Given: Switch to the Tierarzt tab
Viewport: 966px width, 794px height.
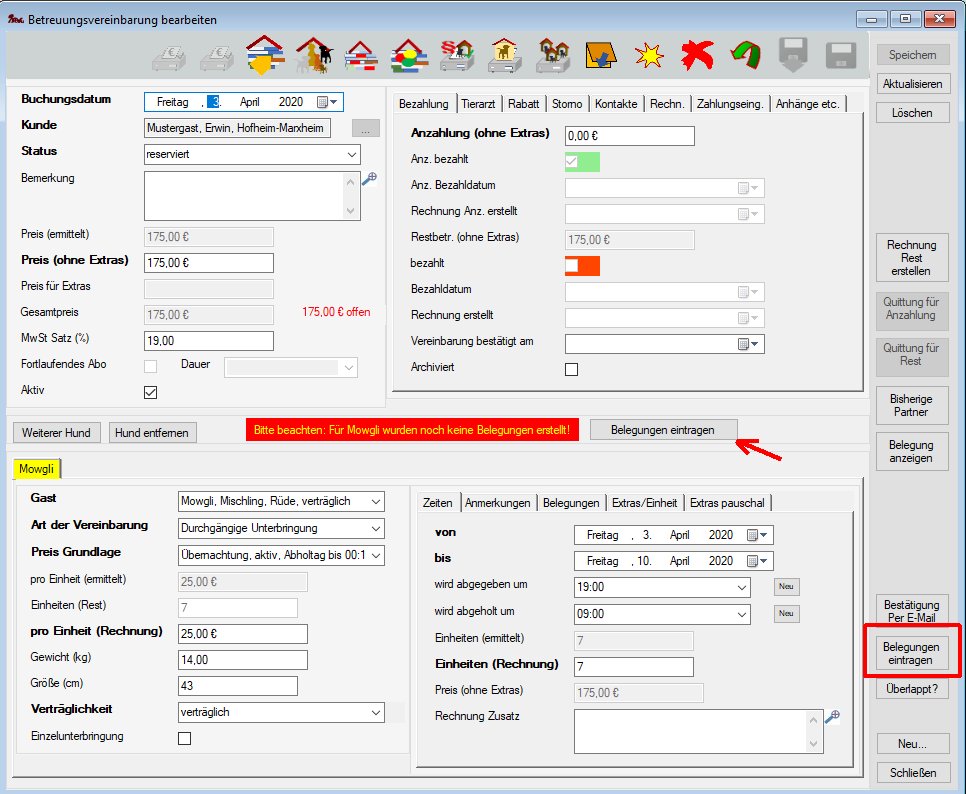Looking at the screenshot, I should 480,104.
